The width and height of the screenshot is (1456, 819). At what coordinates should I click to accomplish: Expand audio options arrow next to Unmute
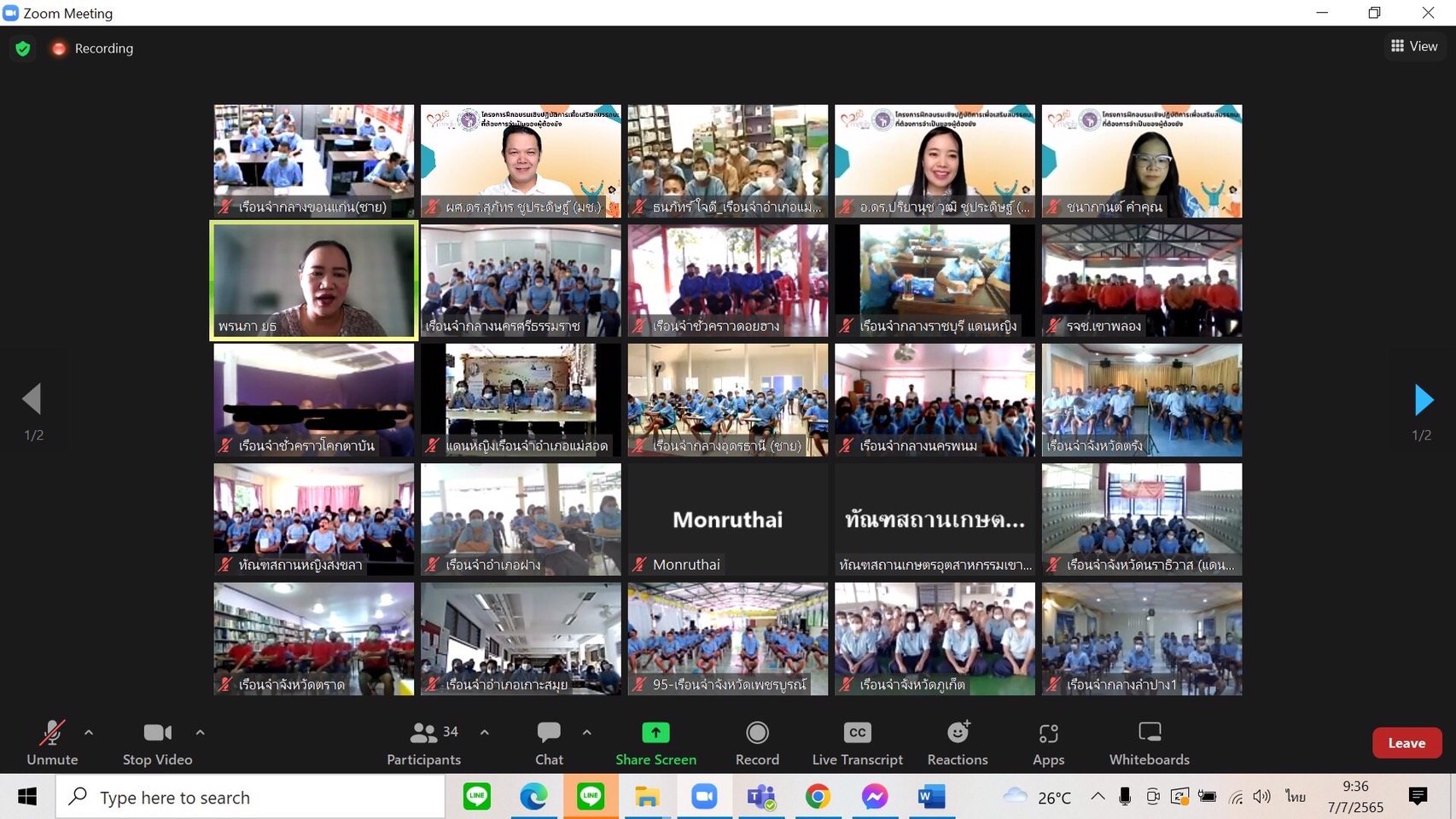[x=89, y=732]
